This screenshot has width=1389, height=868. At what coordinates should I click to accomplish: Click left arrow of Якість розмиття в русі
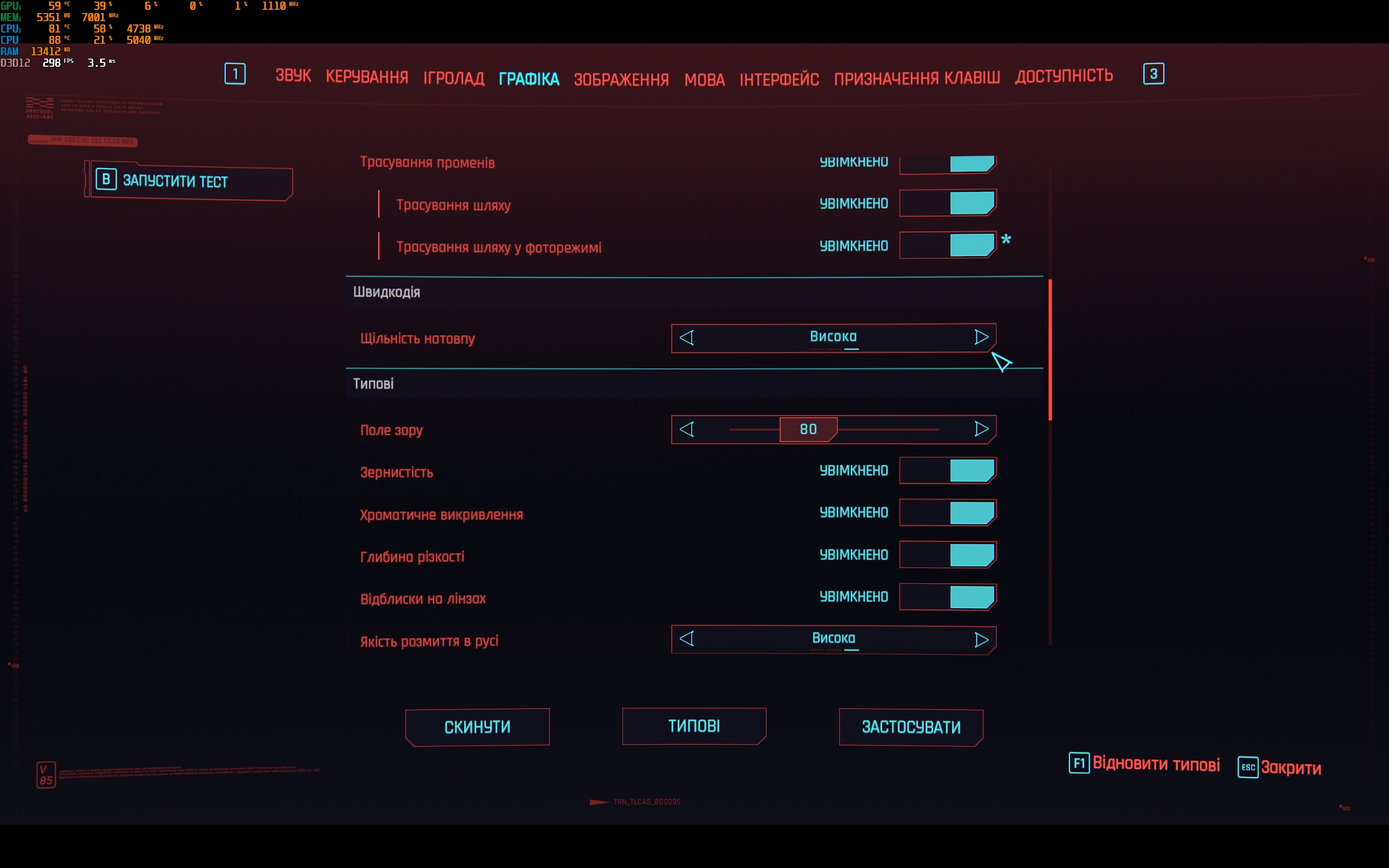click(687, 639)
